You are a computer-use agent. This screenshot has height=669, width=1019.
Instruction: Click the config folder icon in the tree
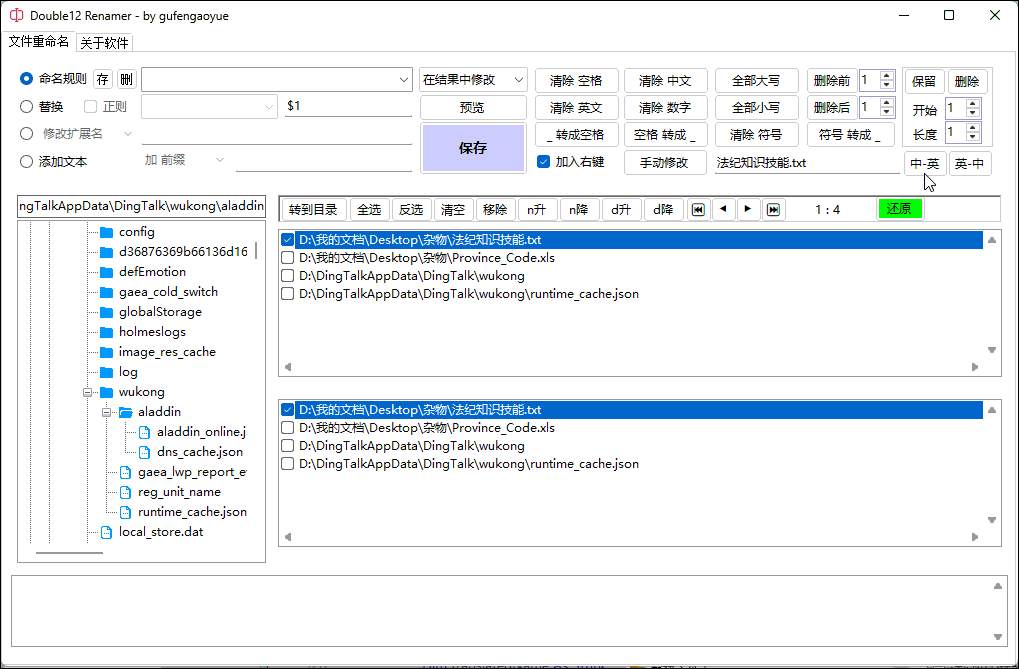click(x=106, y=232)
